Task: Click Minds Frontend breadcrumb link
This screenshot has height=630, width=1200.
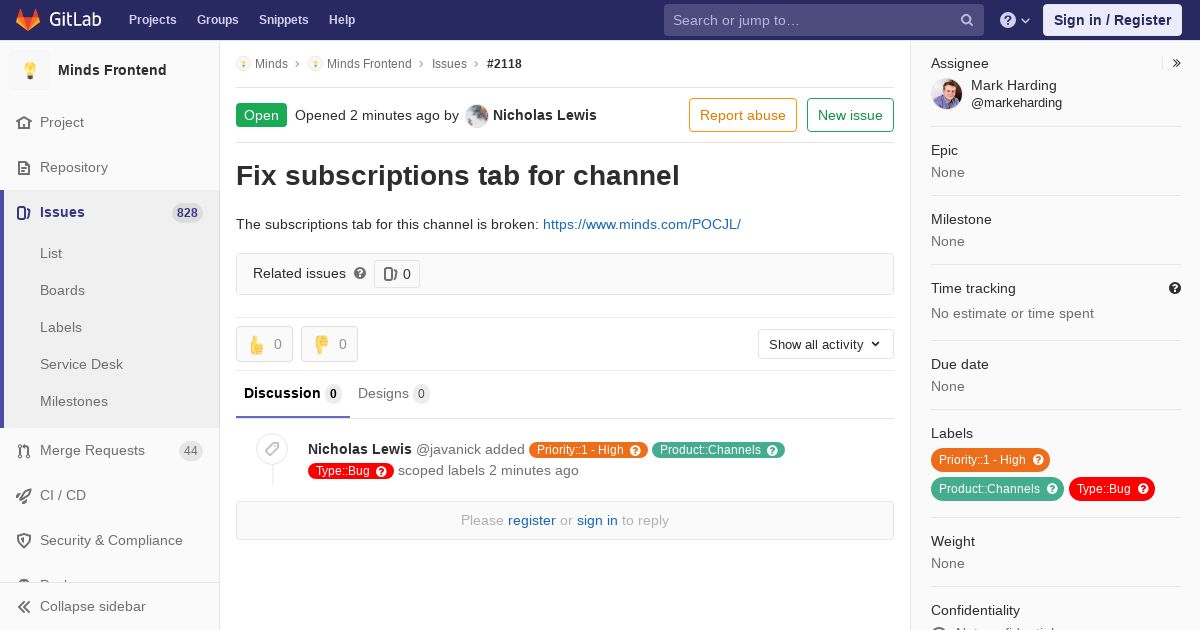Action: tap(369, 64)
